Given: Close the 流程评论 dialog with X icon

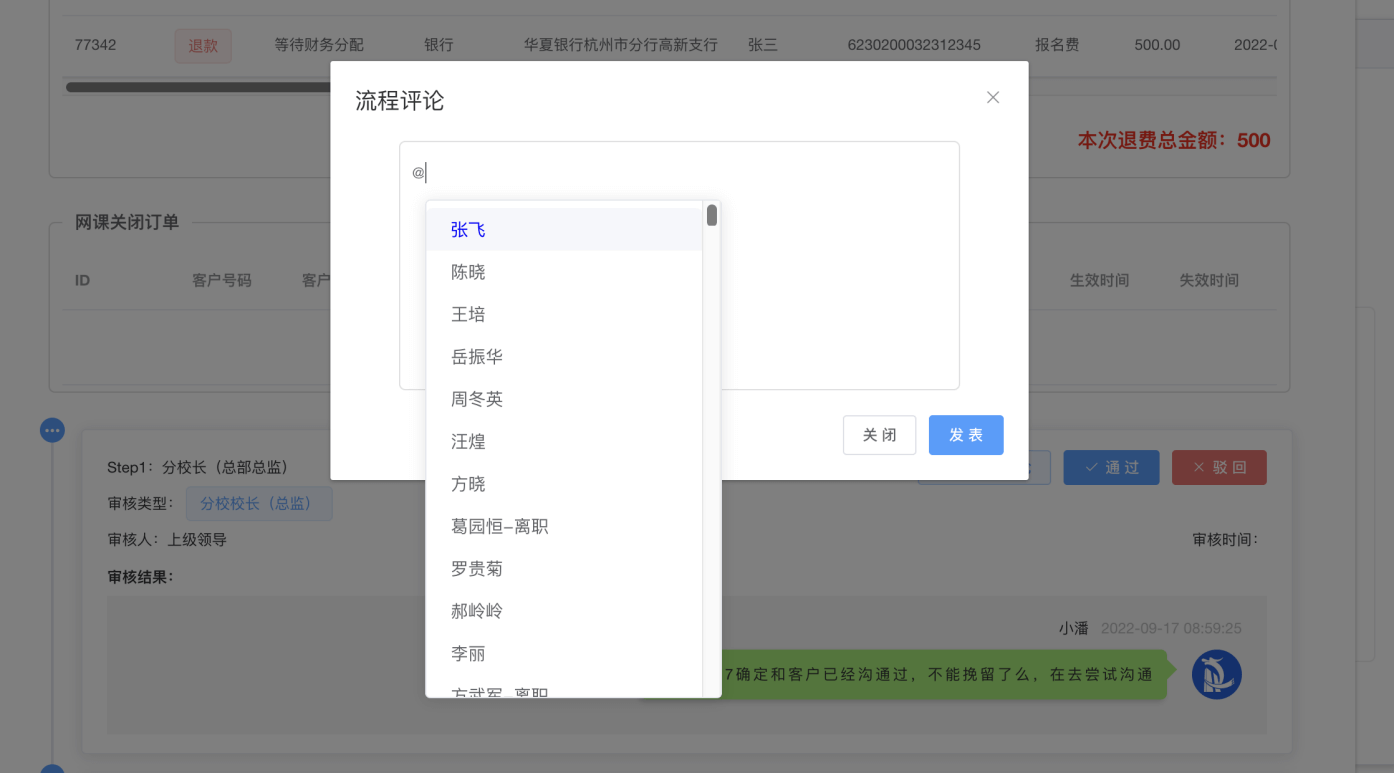Looking at the screenshot, I should [993, 97].
